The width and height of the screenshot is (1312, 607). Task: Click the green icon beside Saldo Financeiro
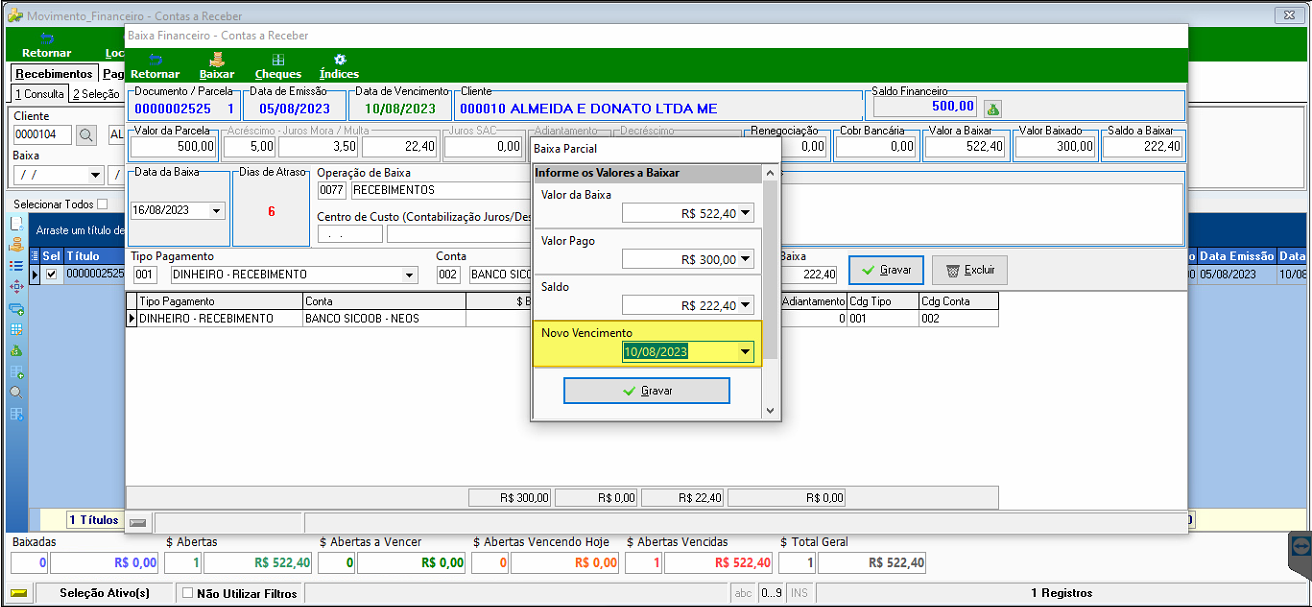pyautogui.click(x=993, y=108)
